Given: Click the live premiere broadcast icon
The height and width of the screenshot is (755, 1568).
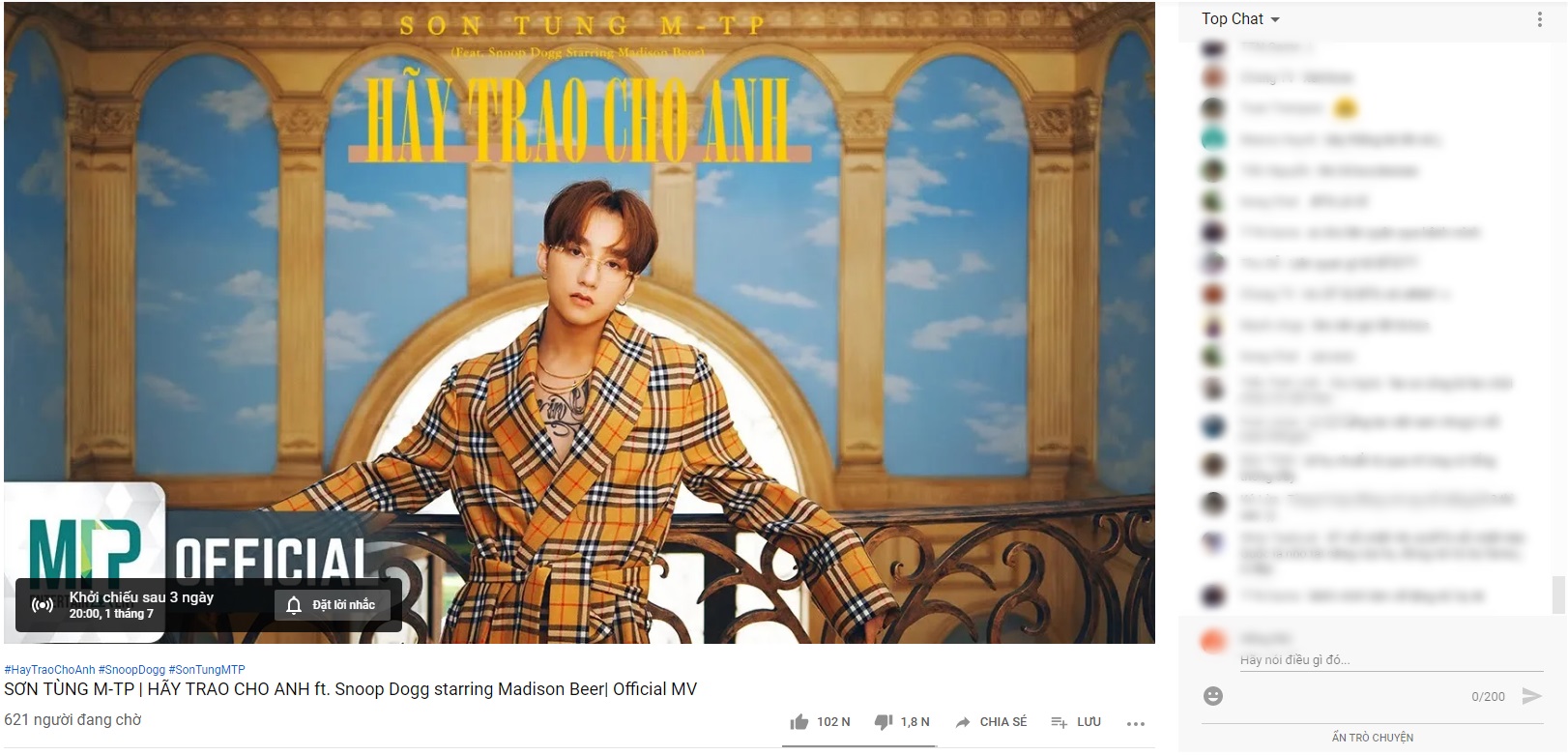Looking at the screenshot, I should click(43, 605).
